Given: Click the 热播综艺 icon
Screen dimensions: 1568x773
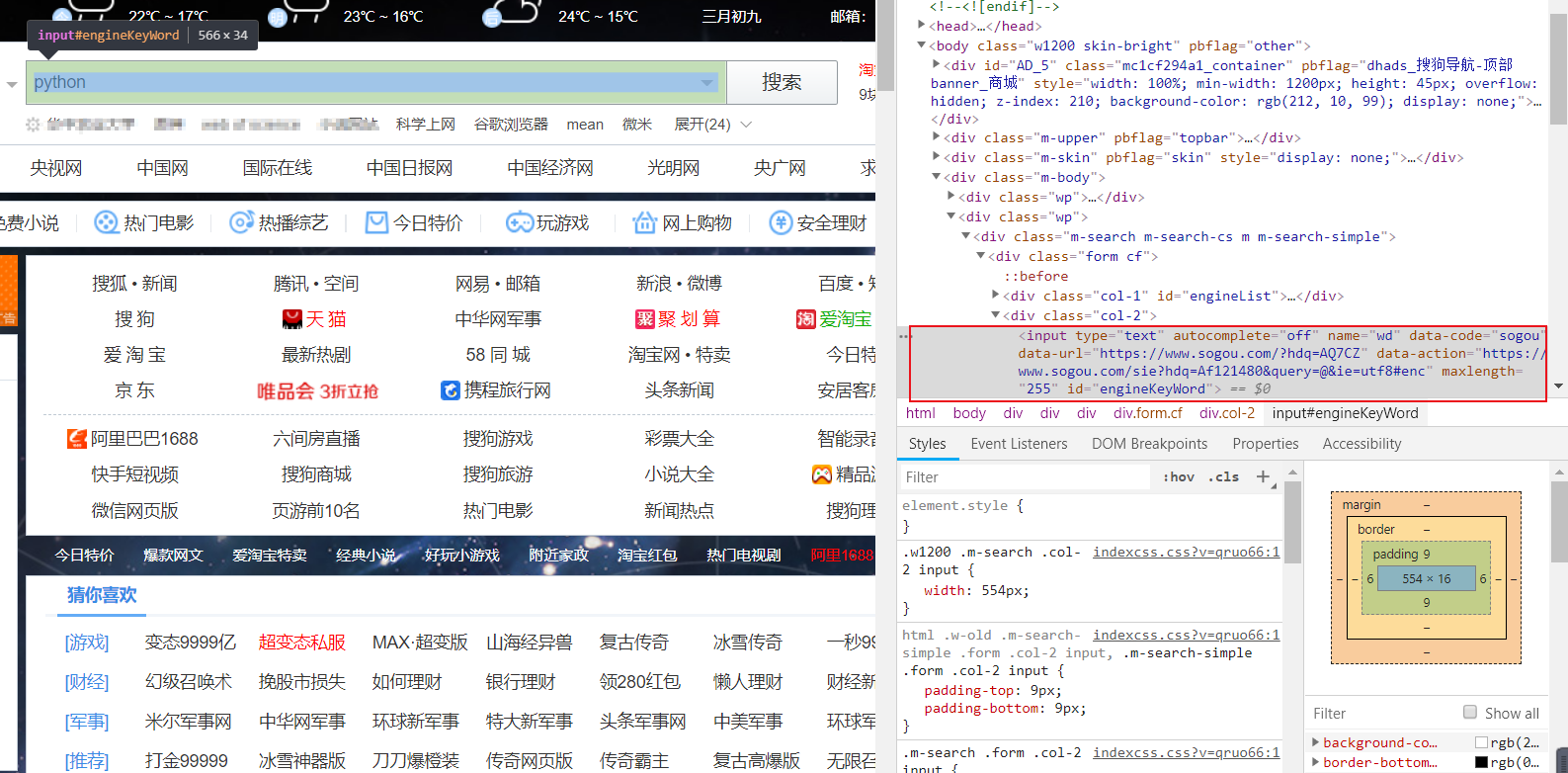Looking at the screenshot, I should 241,222.
